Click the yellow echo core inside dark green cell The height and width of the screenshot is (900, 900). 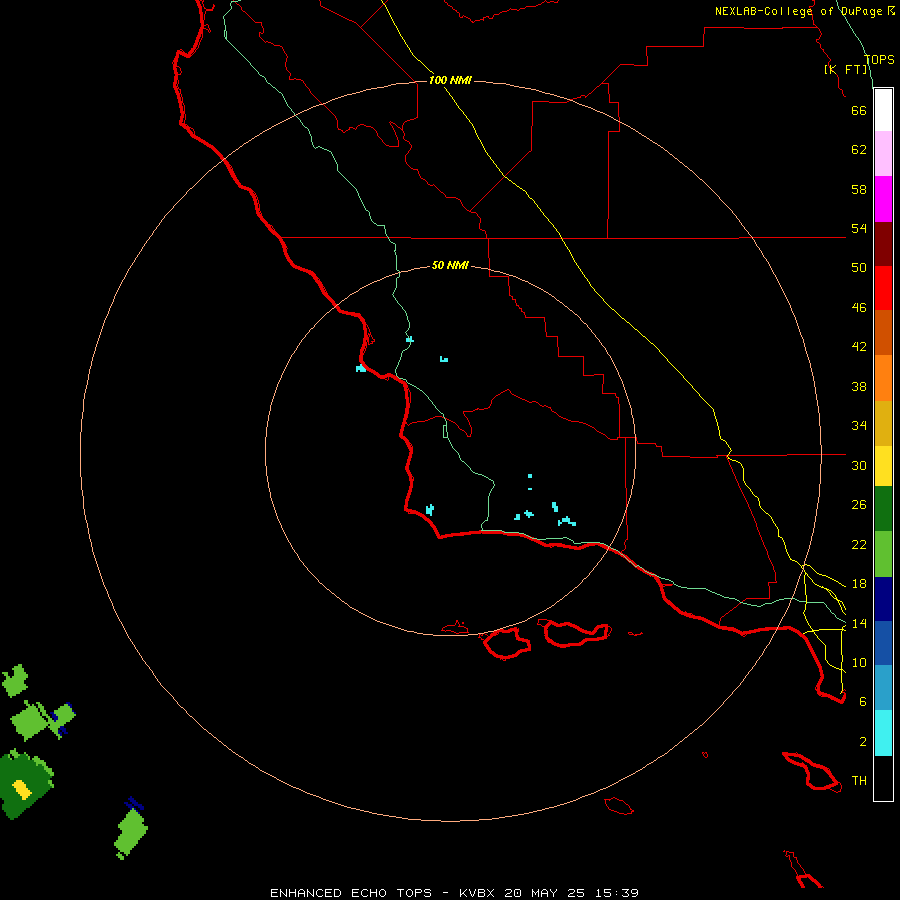pos(22,789)
